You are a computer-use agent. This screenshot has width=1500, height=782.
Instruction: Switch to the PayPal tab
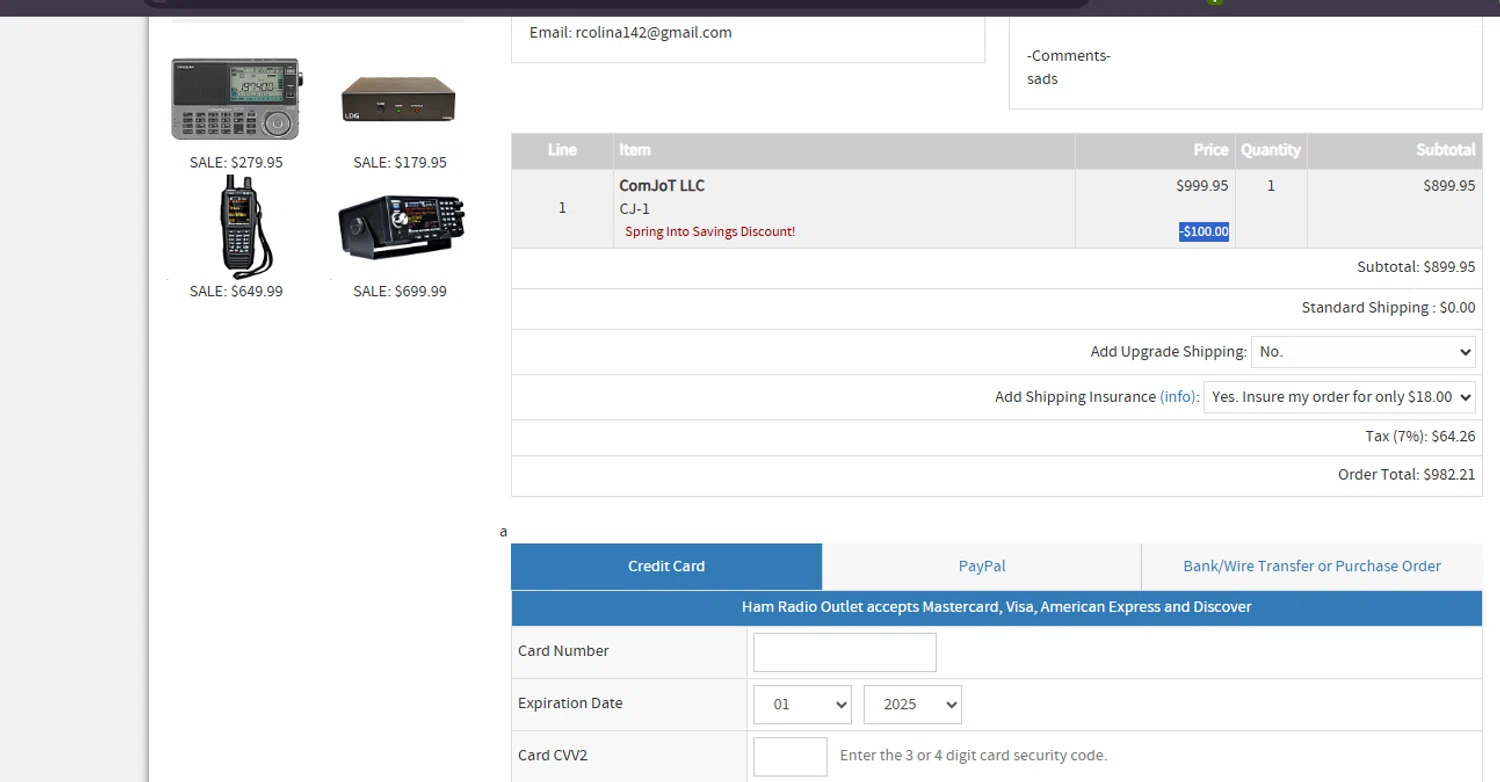coord(982,566)
